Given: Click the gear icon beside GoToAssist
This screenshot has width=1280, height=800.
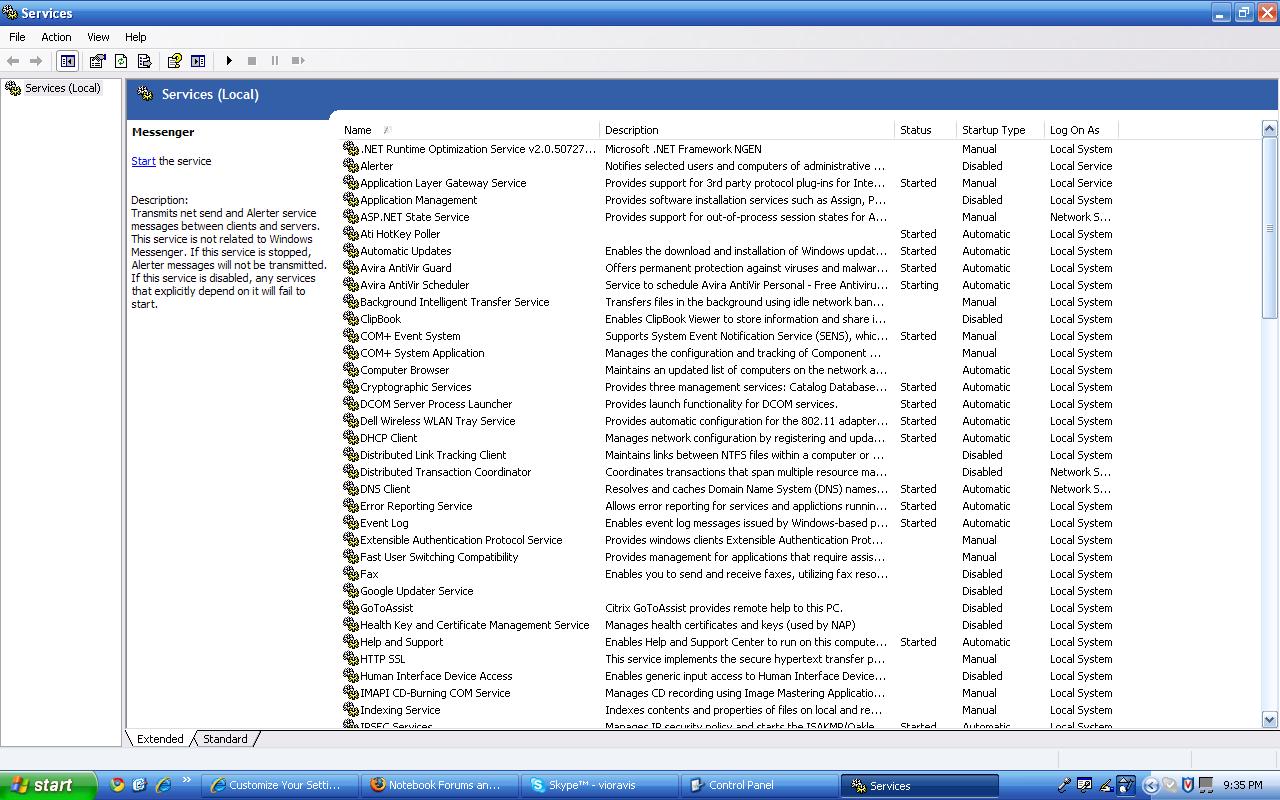Looking at the screenshot, I should point(351,608).
